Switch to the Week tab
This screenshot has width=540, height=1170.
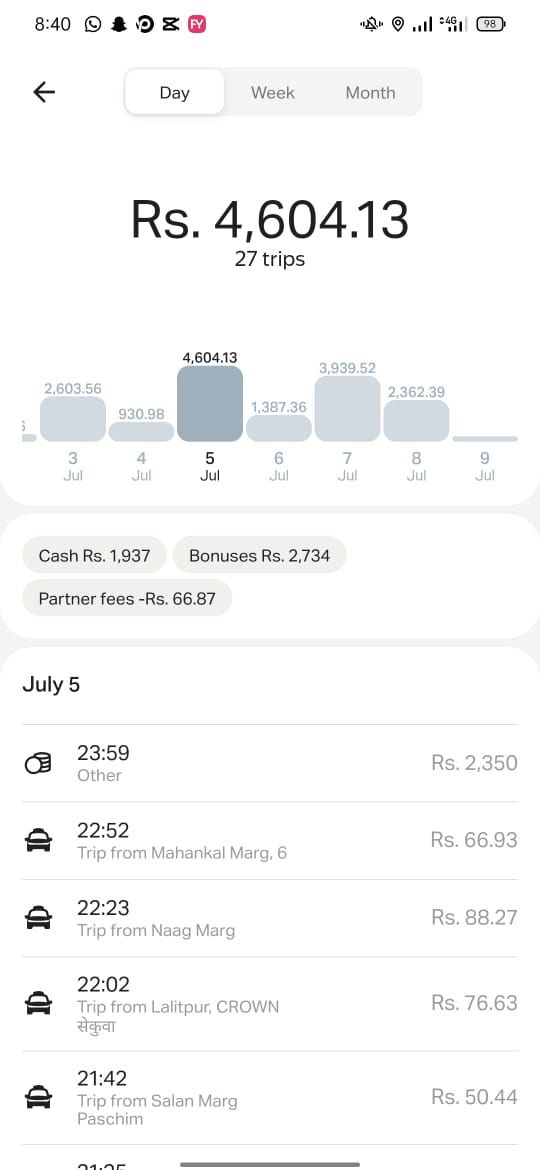[x=272, y=93]
